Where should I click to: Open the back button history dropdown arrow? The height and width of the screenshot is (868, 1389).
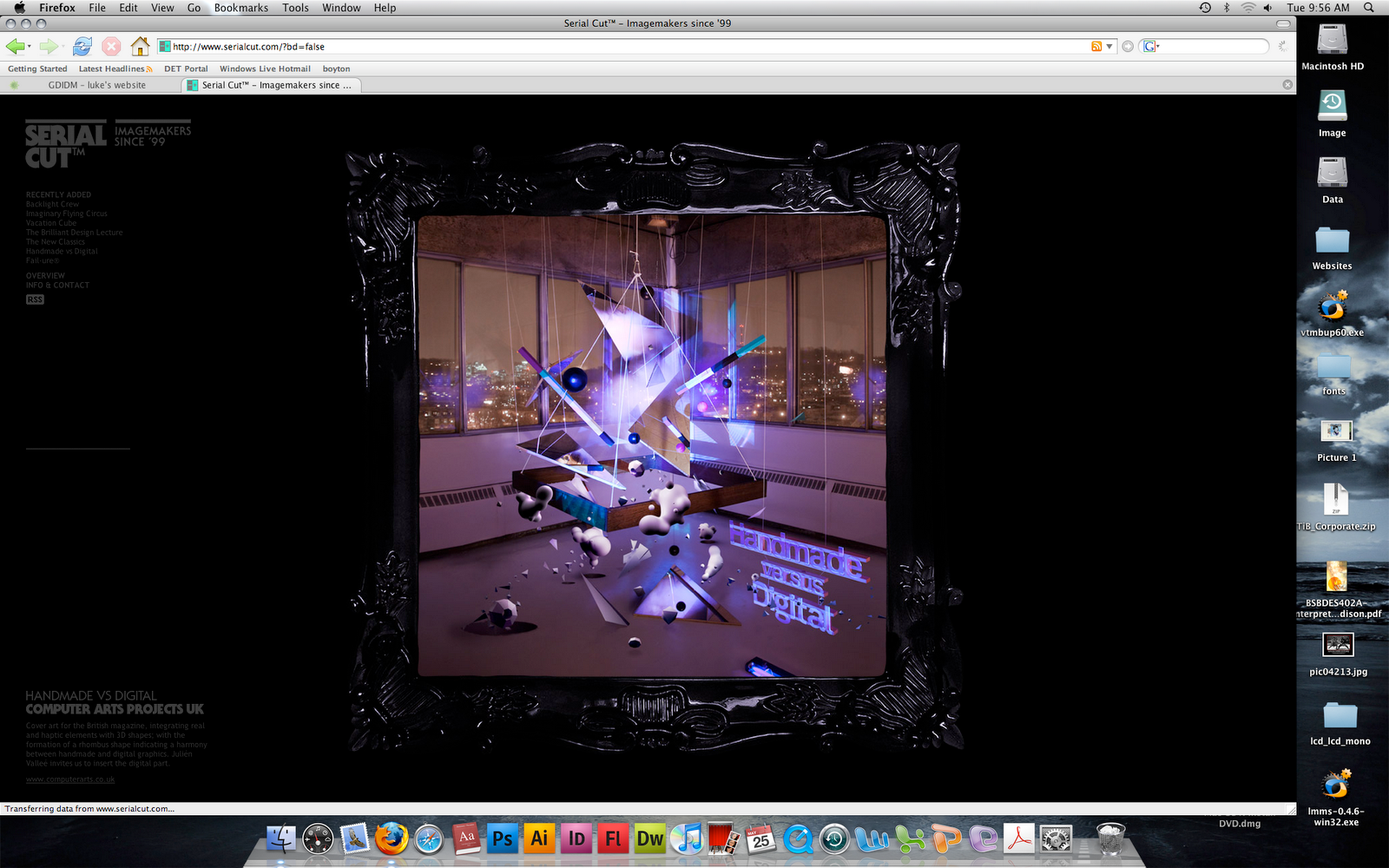coord(30,47)
